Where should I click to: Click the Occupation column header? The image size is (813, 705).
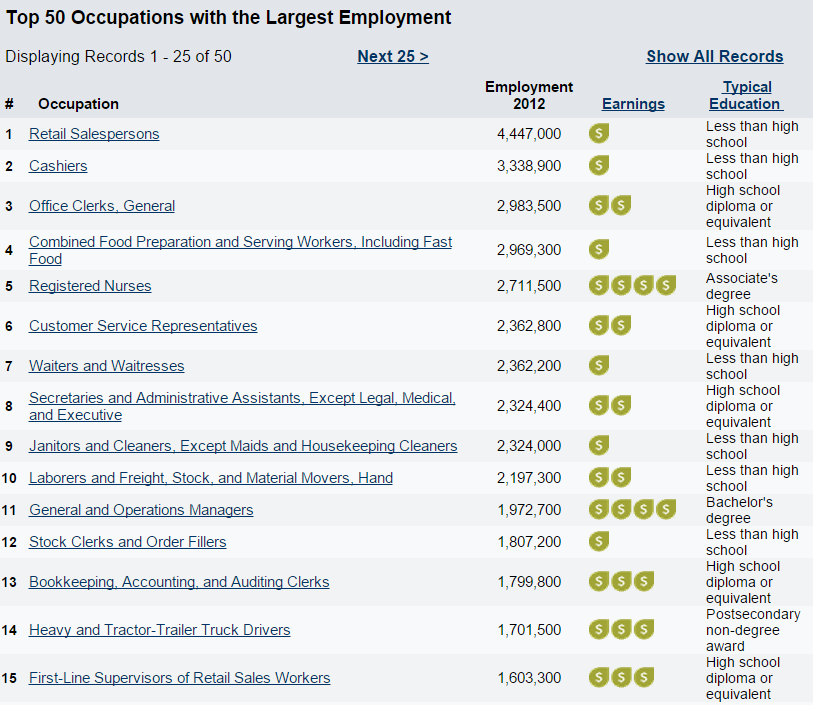pyautogui.click(x=78, y=104)
